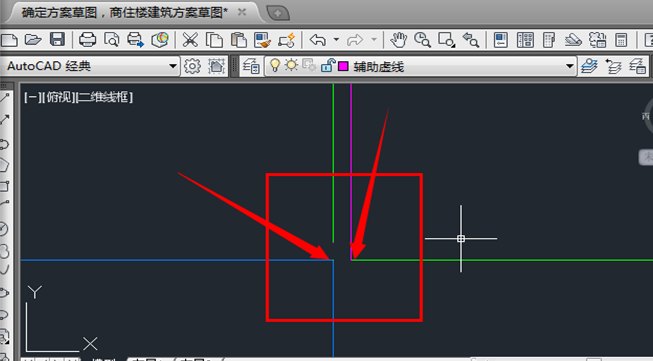Screen dimensions: 653x361
Task: Click the Zoom Previous icon
Action: pos(471,40)
